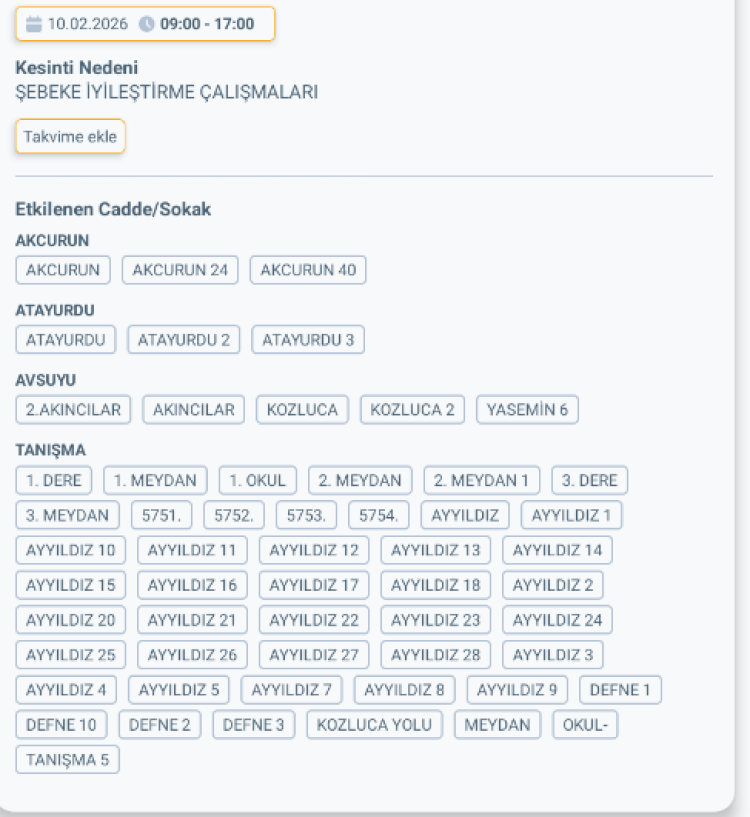Choose the ATAYURDU 2 street tag

click(183, 340)
